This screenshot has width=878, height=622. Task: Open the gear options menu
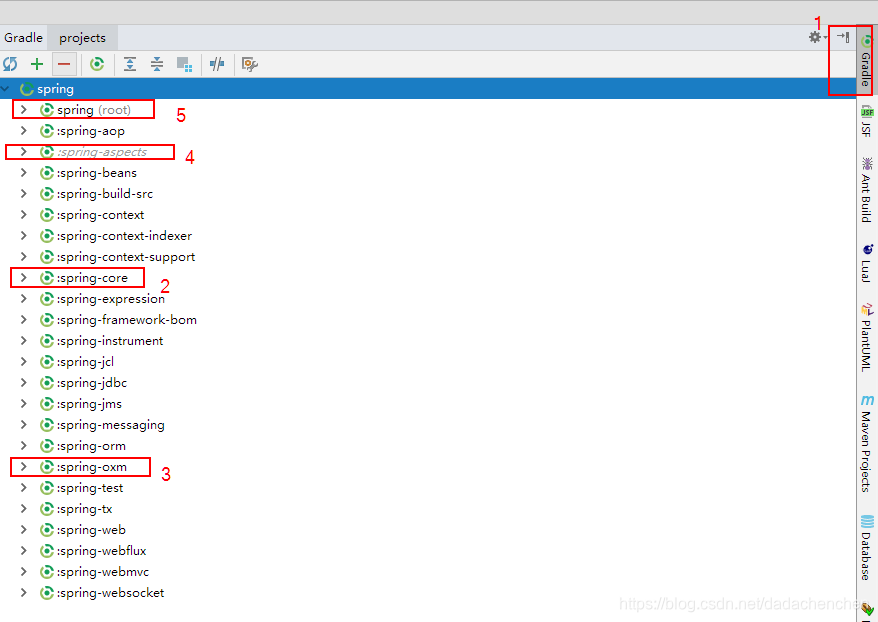point(816,38)
